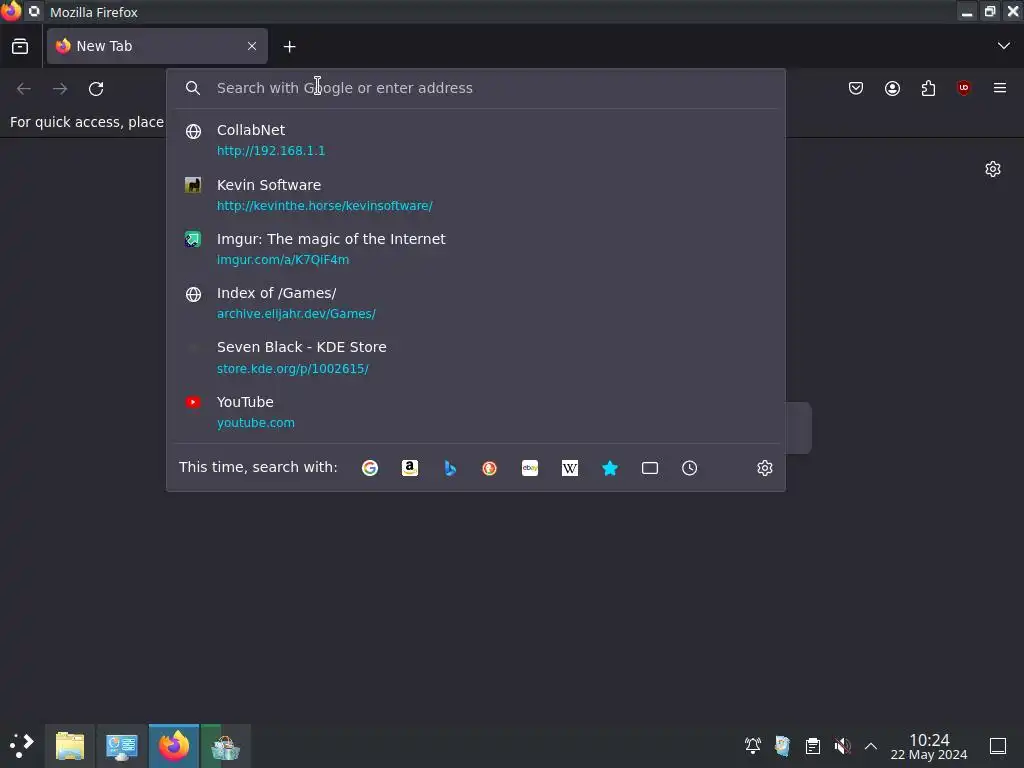This screenshot has height=768, width=1024.
Task: Open Firefox View (recent browsing)
Action: coord(20,46)
